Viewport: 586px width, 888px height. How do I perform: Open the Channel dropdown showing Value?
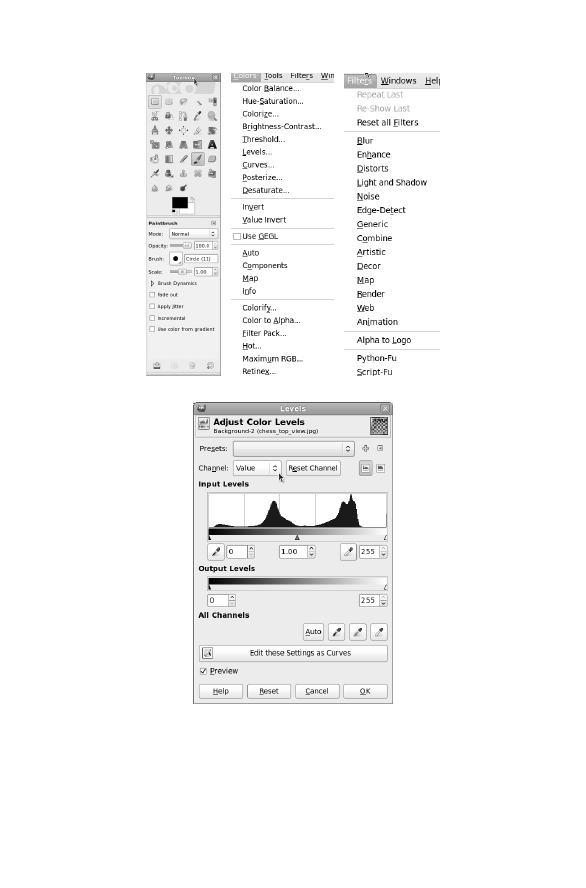click(x=257, y=468)
